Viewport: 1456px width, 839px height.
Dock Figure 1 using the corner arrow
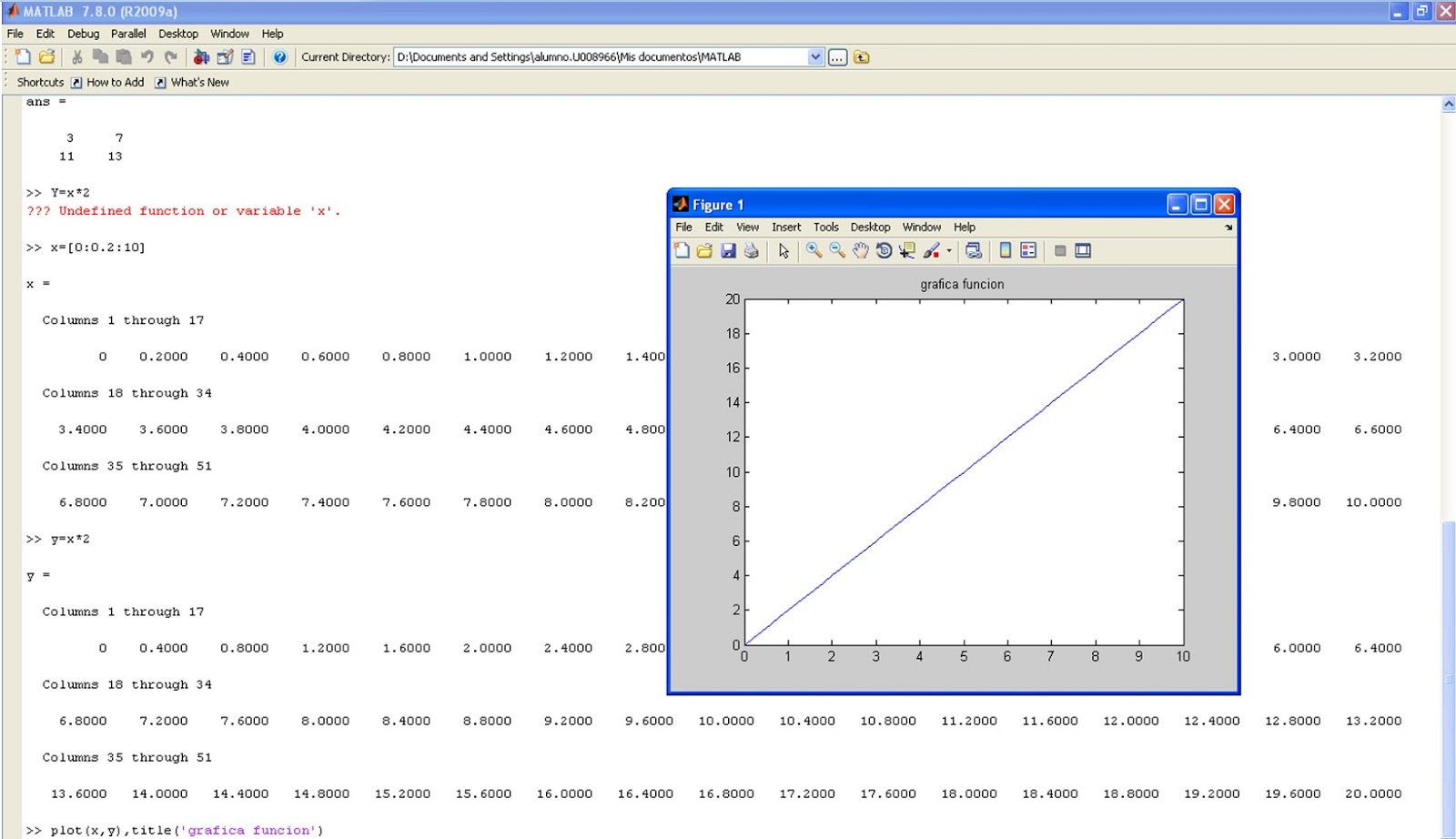(x=1228, y=227)
